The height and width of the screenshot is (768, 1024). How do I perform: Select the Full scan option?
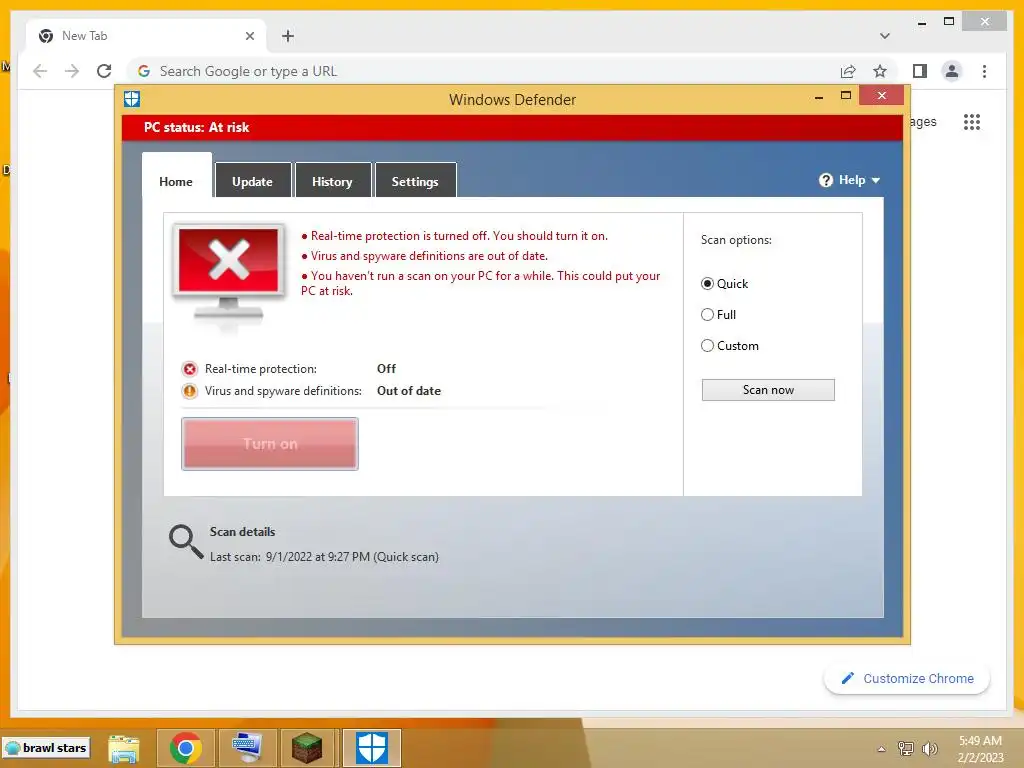point(707,315)
